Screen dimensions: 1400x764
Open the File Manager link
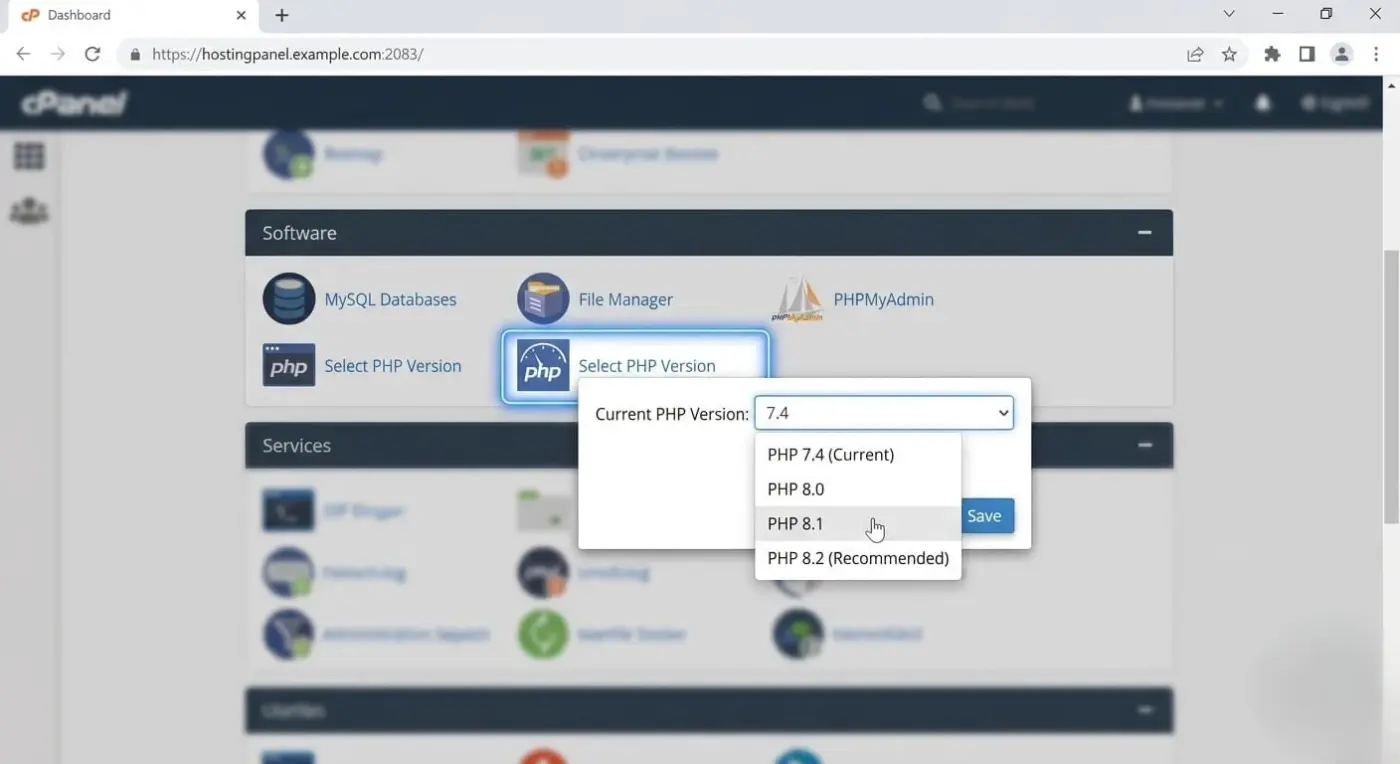[x=625, y=299]
